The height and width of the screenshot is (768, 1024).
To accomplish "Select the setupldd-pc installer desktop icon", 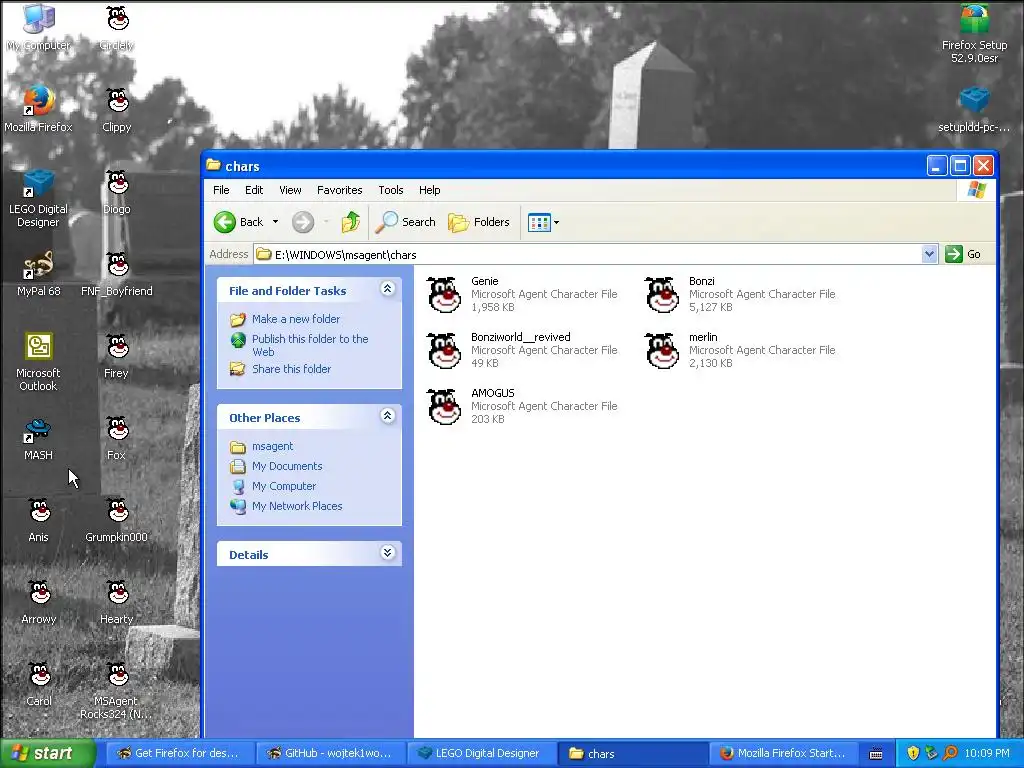I will [974, 110].
